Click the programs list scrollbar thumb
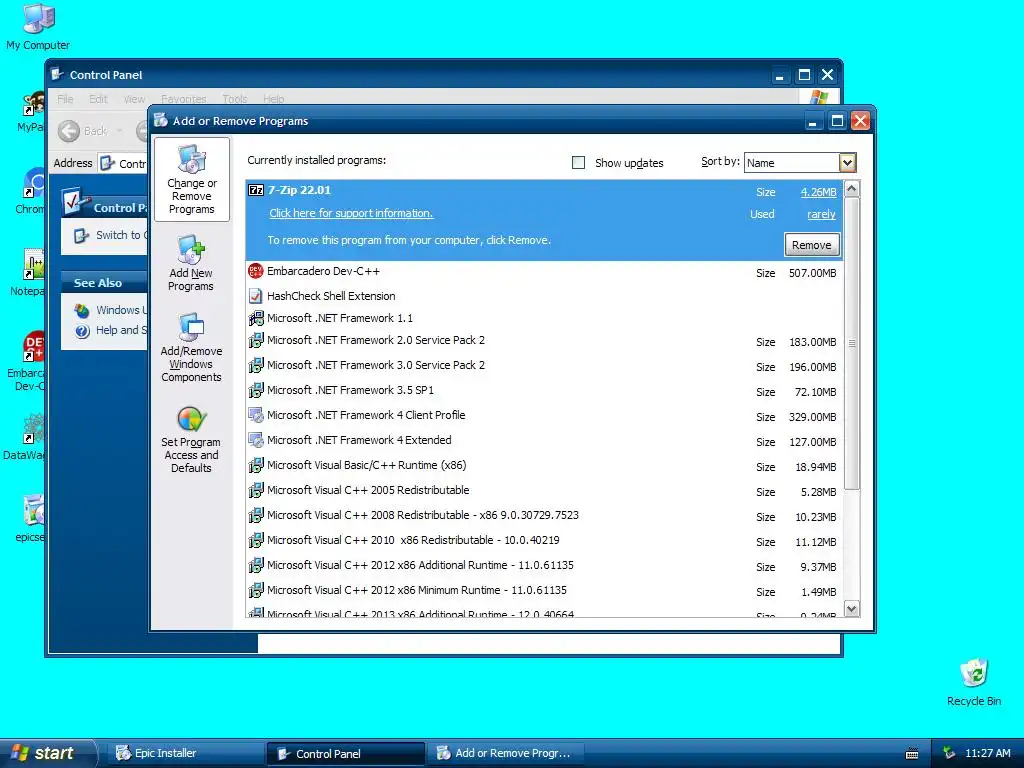Viewport: 1024px width, 768px height. click(852, 343)
